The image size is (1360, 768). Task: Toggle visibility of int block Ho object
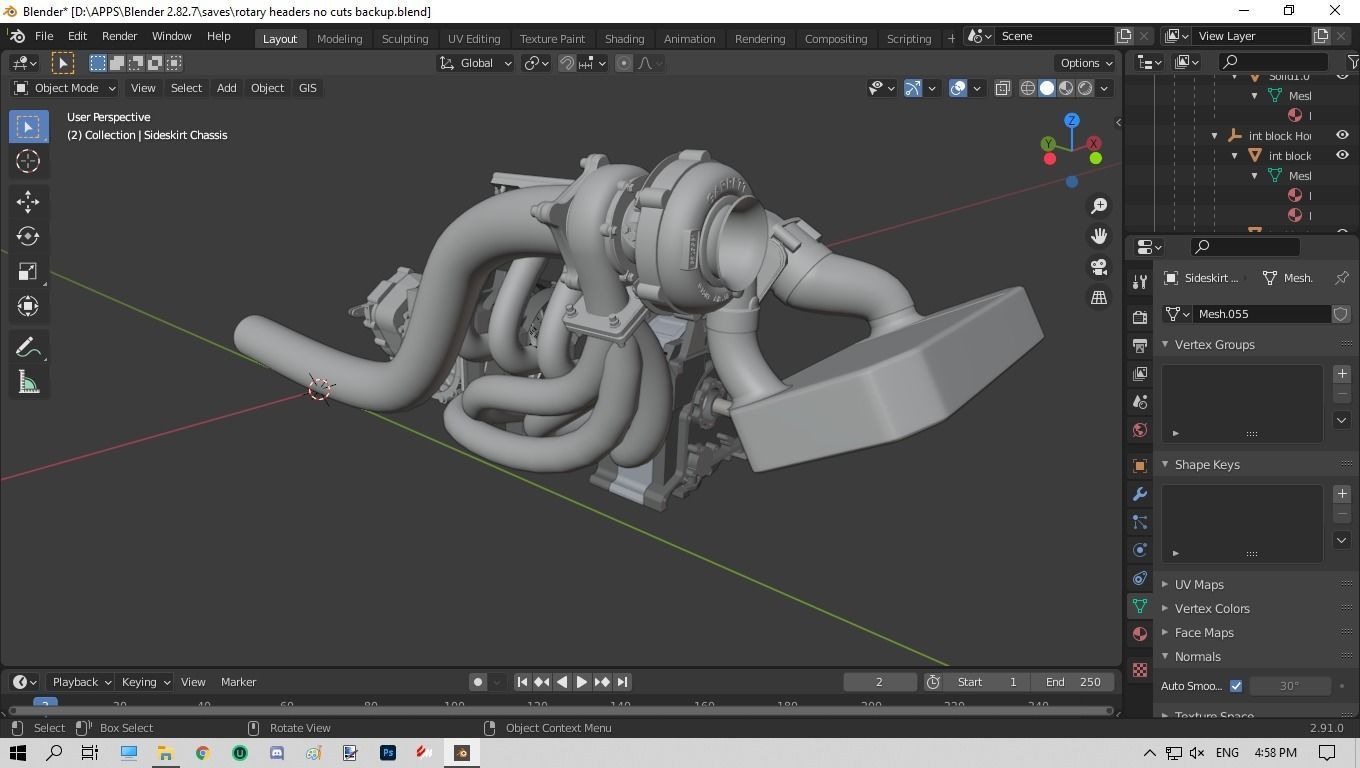tap(1342, 135)
